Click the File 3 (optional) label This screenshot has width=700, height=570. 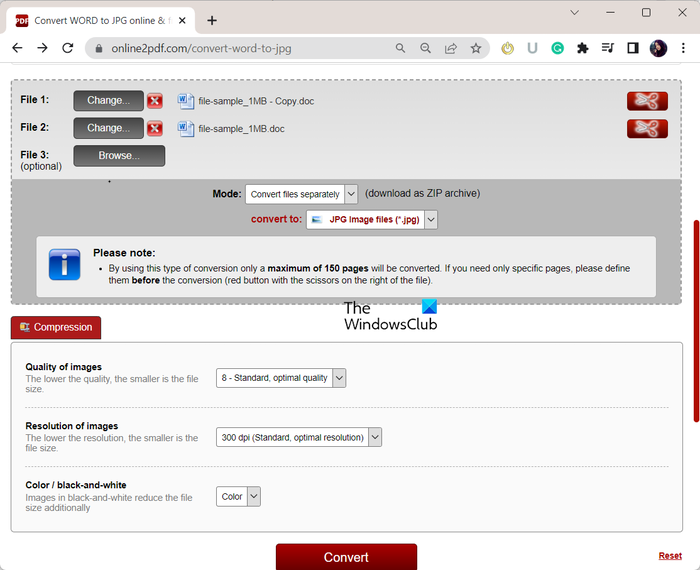point(41,160)
